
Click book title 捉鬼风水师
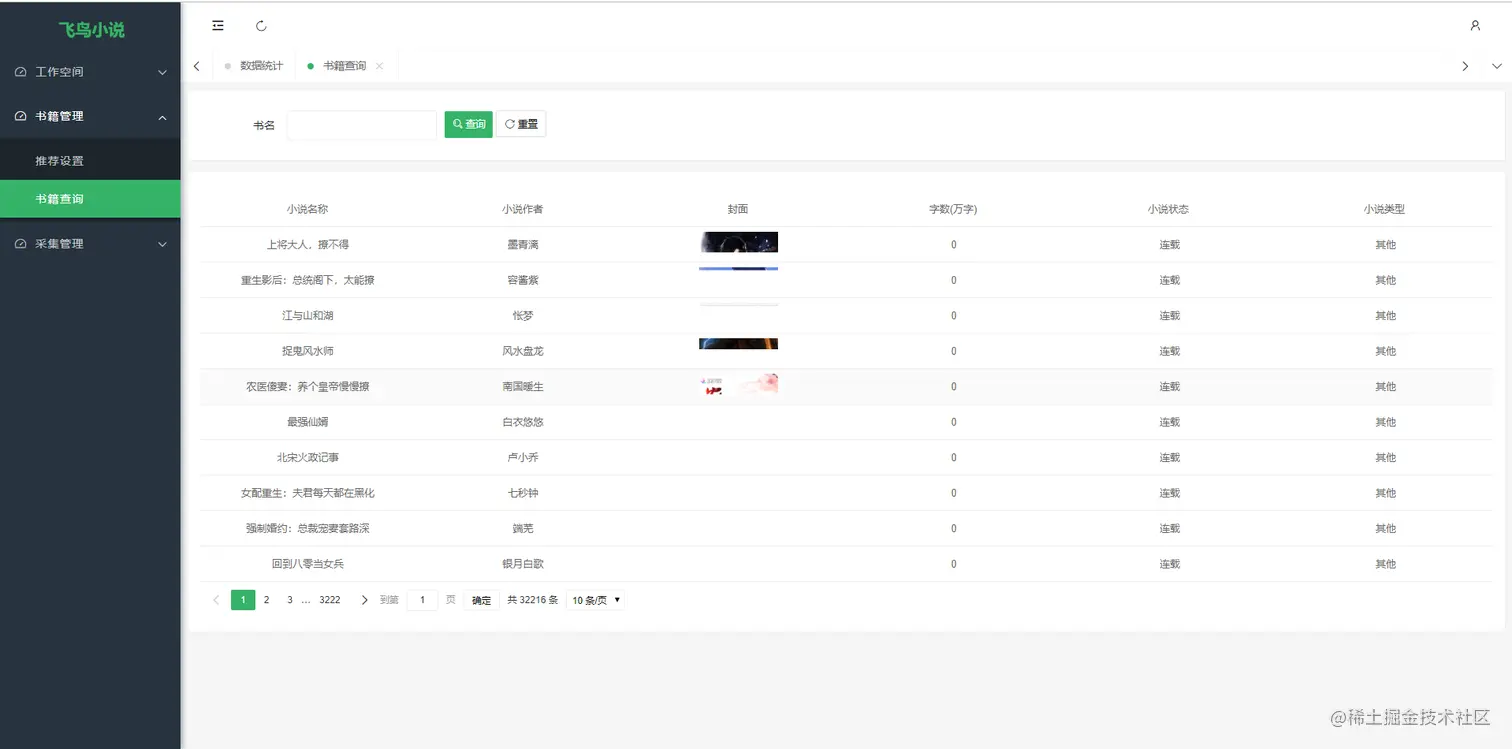(308, 351)
